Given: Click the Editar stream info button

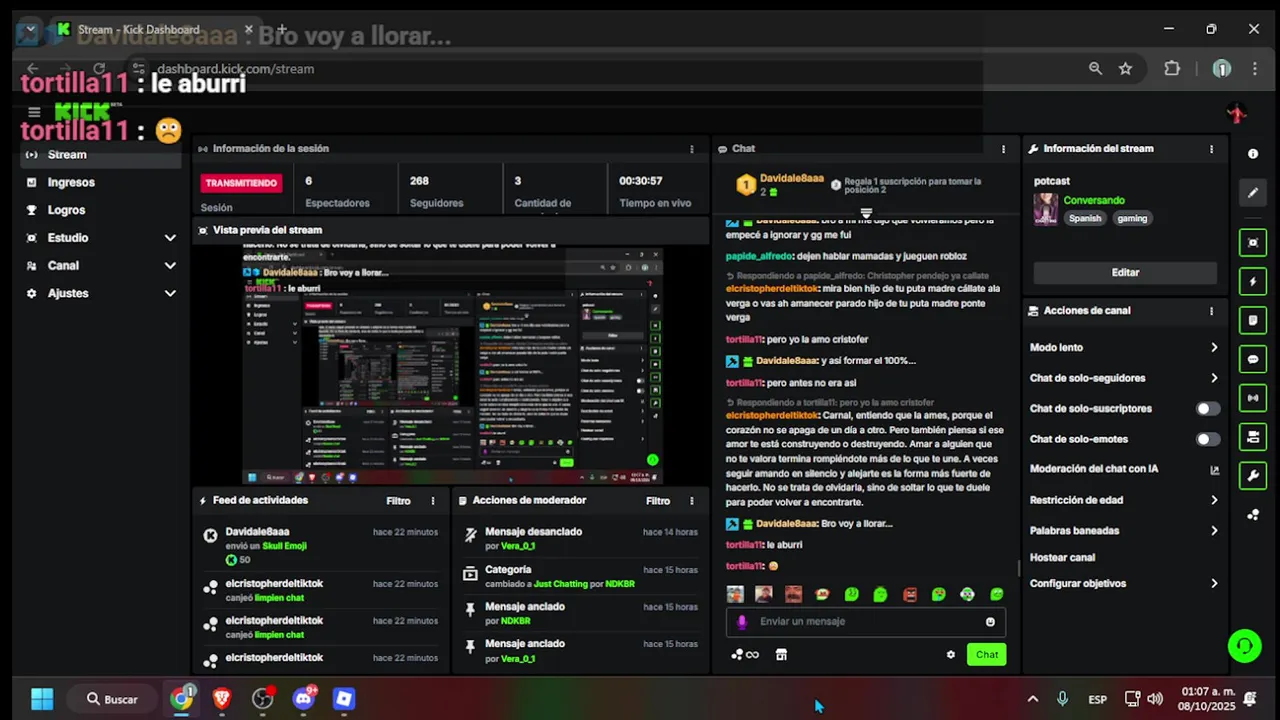Looking at the screenshot, I should pos(1125,272).
